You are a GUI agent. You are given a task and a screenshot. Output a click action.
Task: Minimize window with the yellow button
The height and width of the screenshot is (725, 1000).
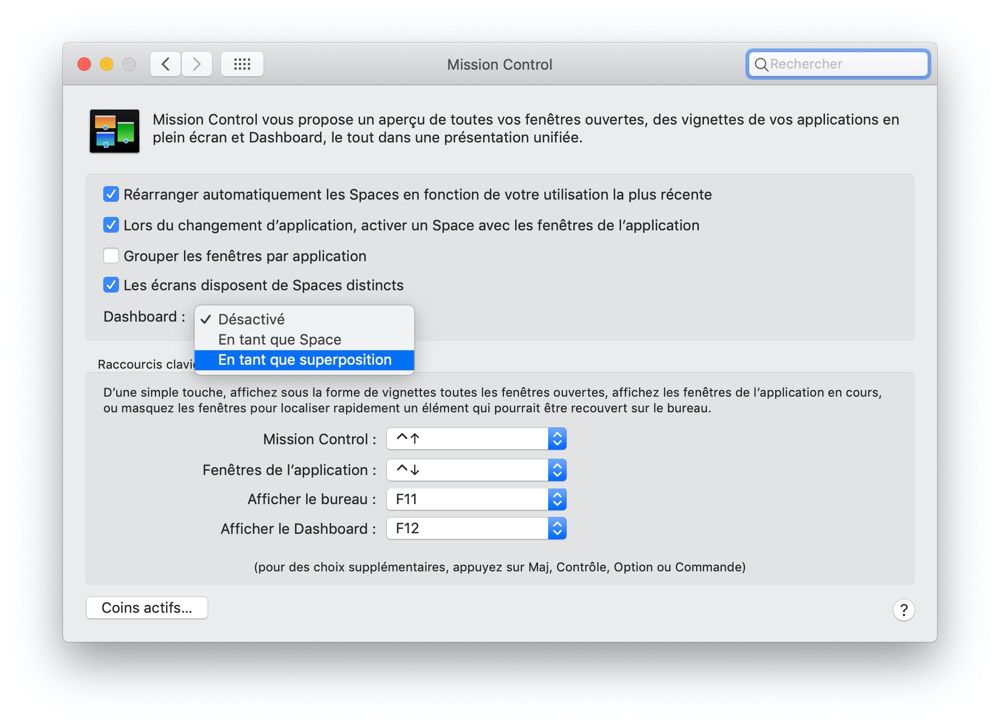click(107, 64)
